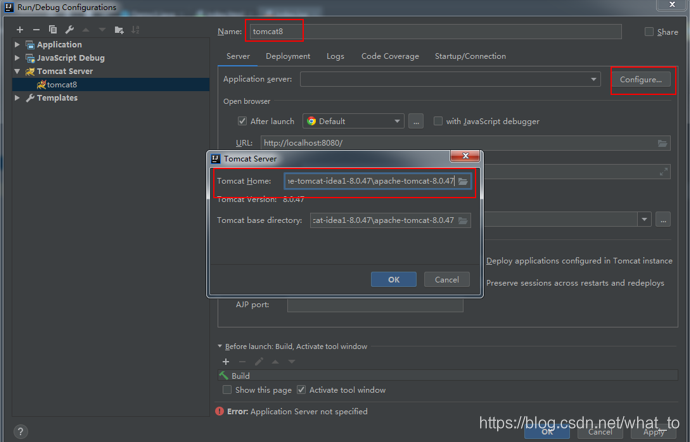Remove configuration with minus icon
The height and width of the screenshot is (442, 690).
point(36,29)
